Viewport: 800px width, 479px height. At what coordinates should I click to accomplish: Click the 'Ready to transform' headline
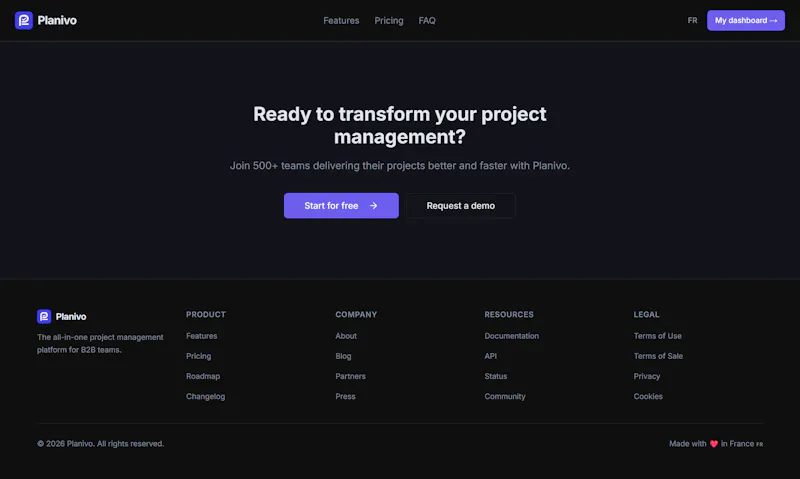399,125
